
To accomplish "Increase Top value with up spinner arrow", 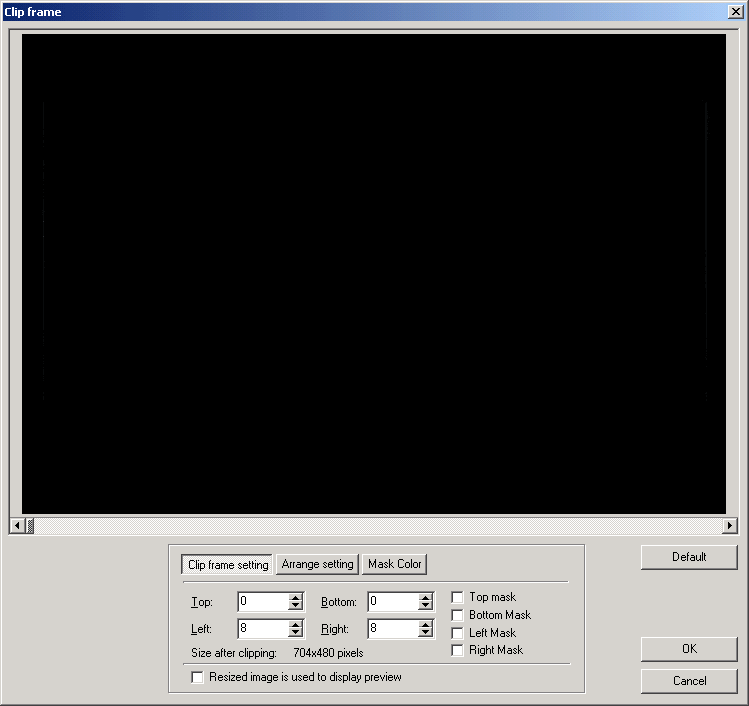I will (x=296, y=598).
